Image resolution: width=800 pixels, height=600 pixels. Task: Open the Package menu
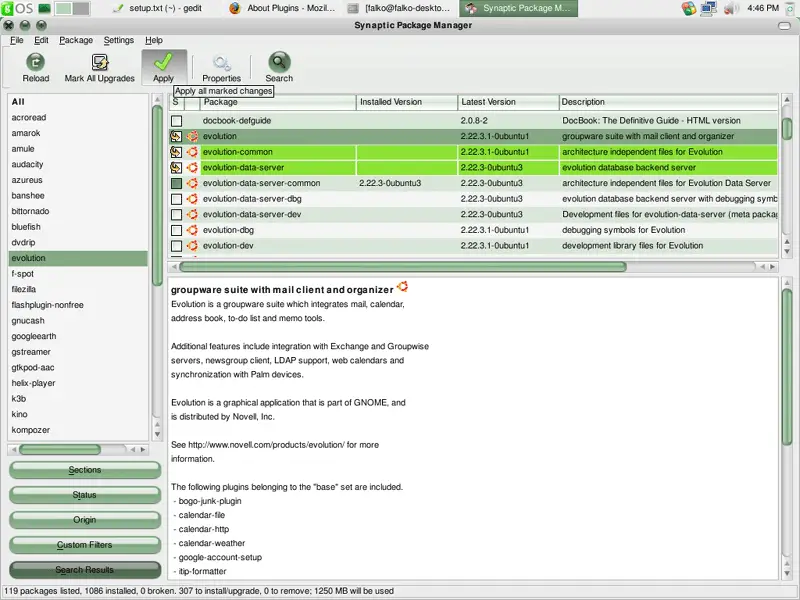click(x=76, y=40)
